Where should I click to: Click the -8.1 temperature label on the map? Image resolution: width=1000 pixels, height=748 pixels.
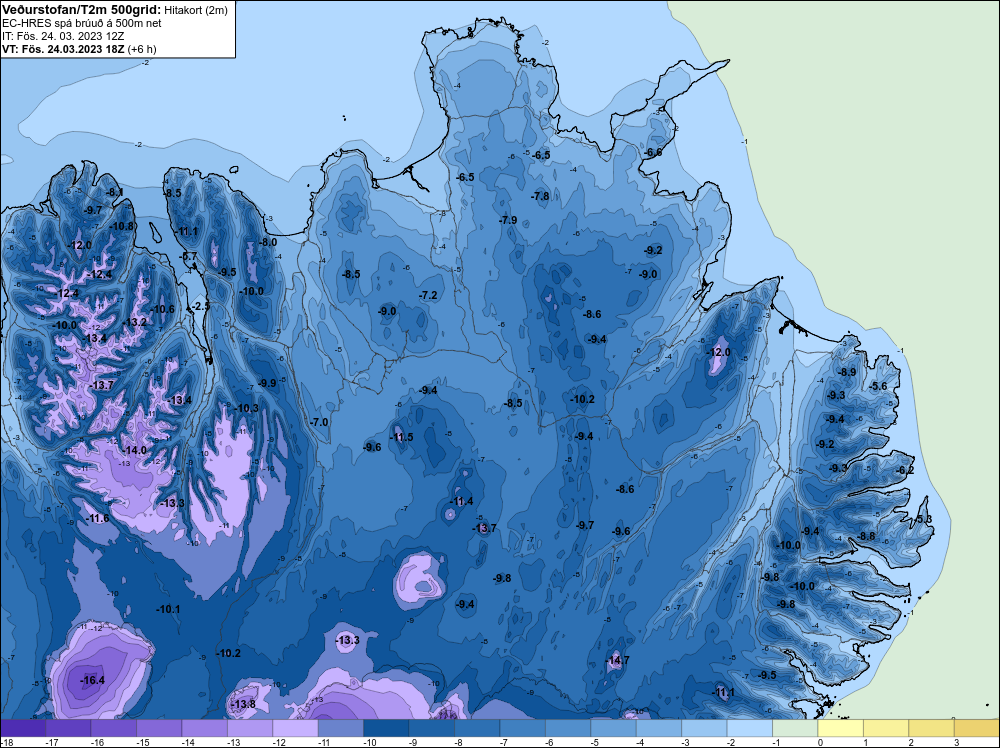click(115, 192)
